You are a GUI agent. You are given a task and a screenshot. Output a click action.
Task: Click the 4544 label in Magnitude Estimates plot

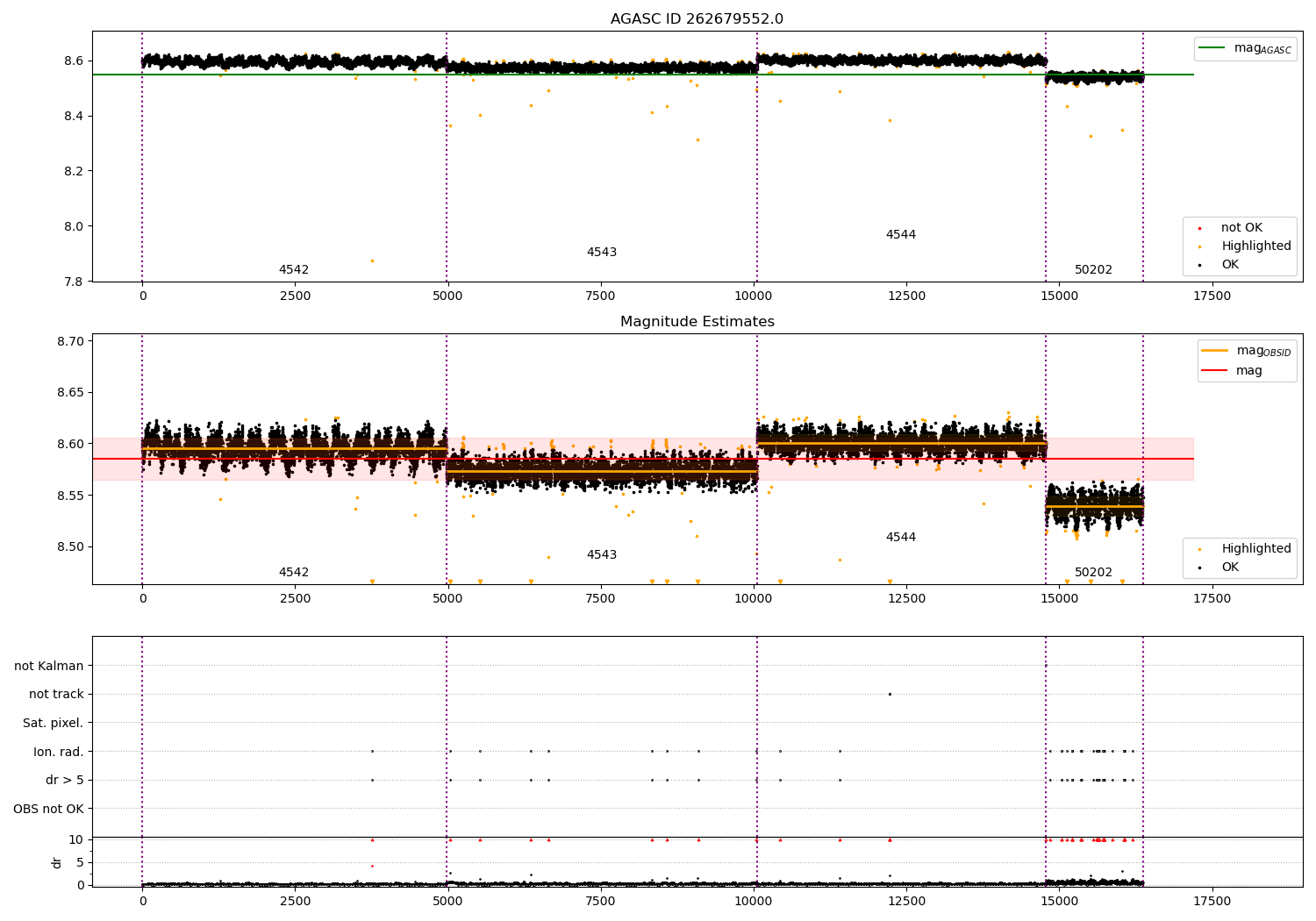[x=901, y=538]
